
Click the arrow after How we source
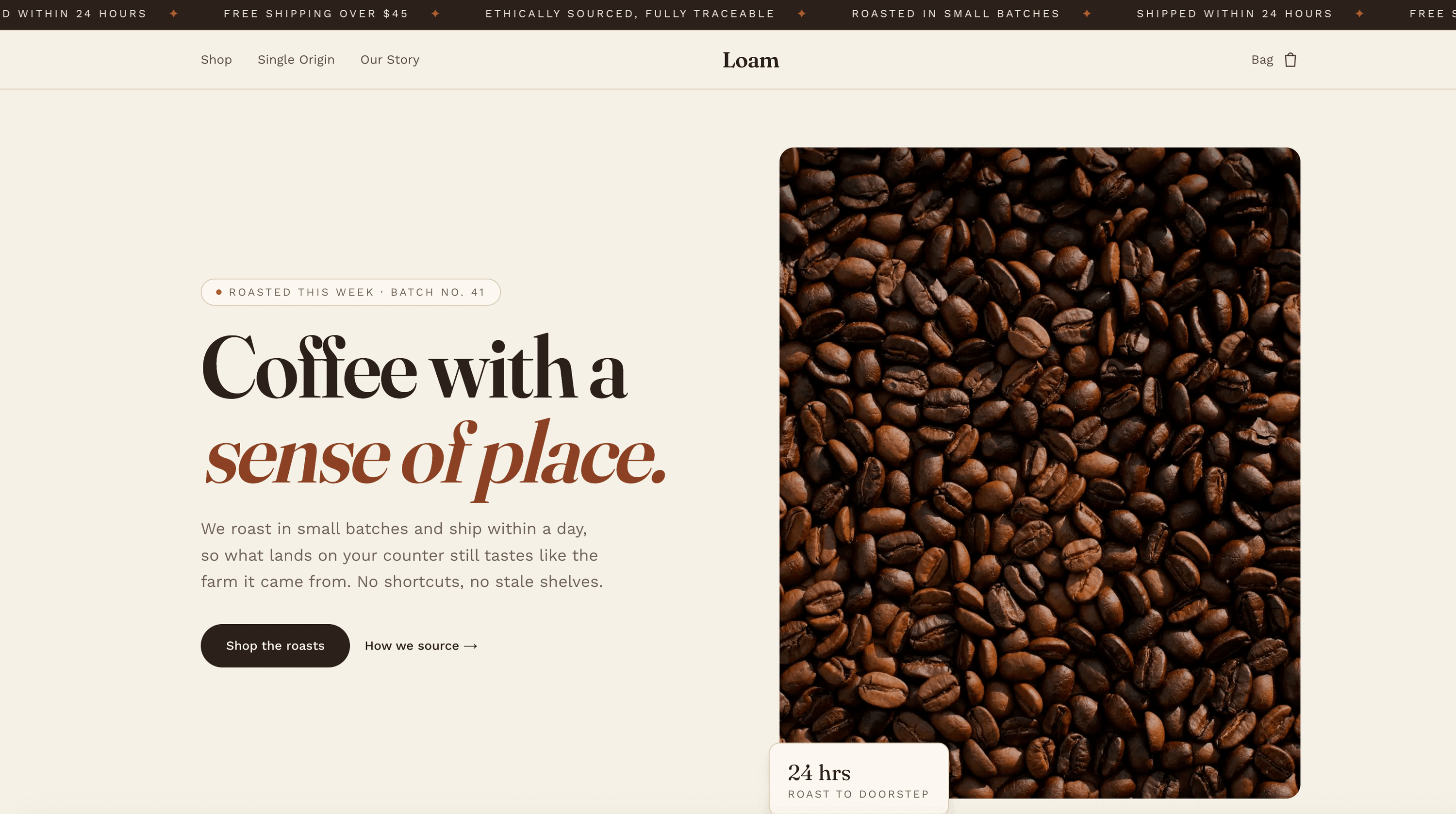point(470,646)
